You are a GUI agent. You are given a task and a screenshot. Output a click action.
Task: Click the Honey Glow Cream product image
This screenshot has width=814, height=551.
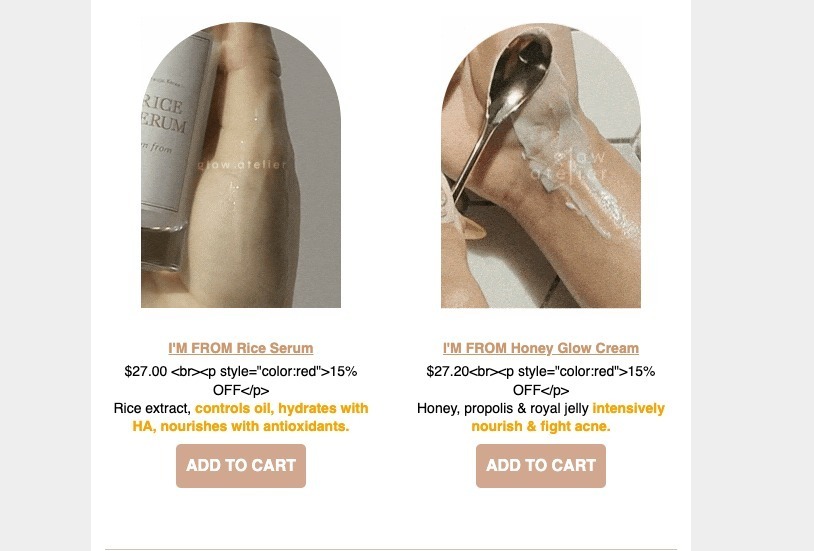tap(541, 165)
